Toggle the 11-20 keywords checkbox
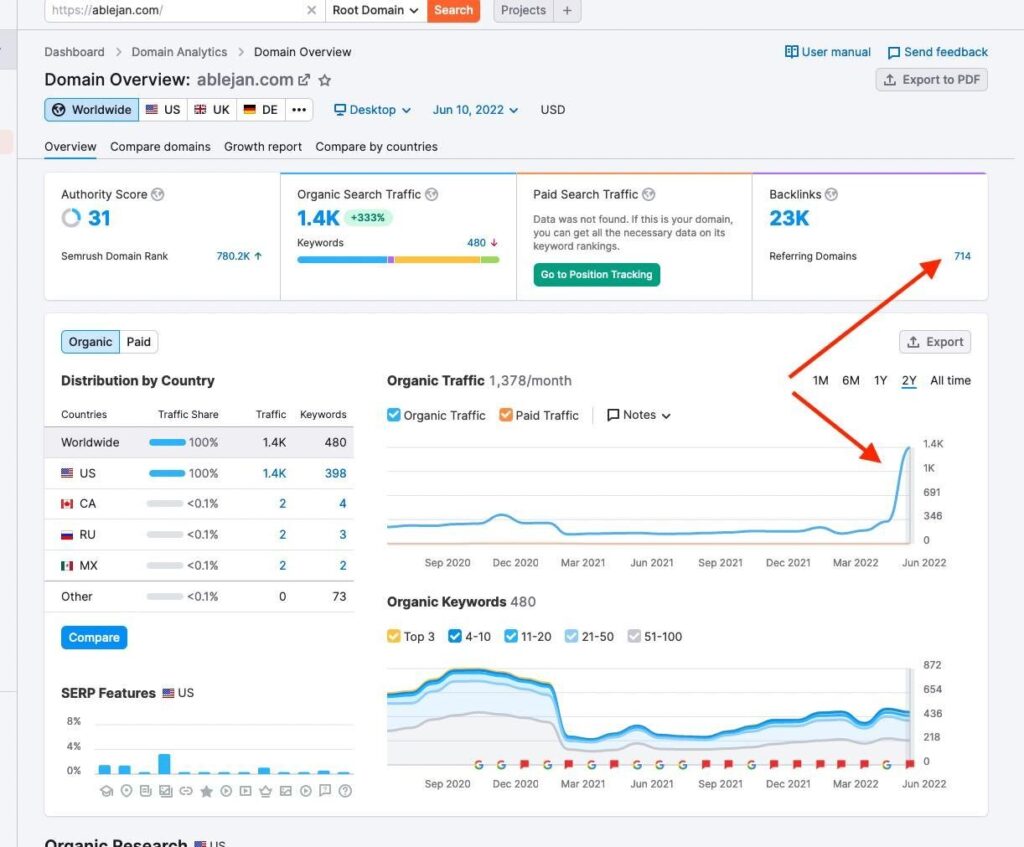 [511, 636]
